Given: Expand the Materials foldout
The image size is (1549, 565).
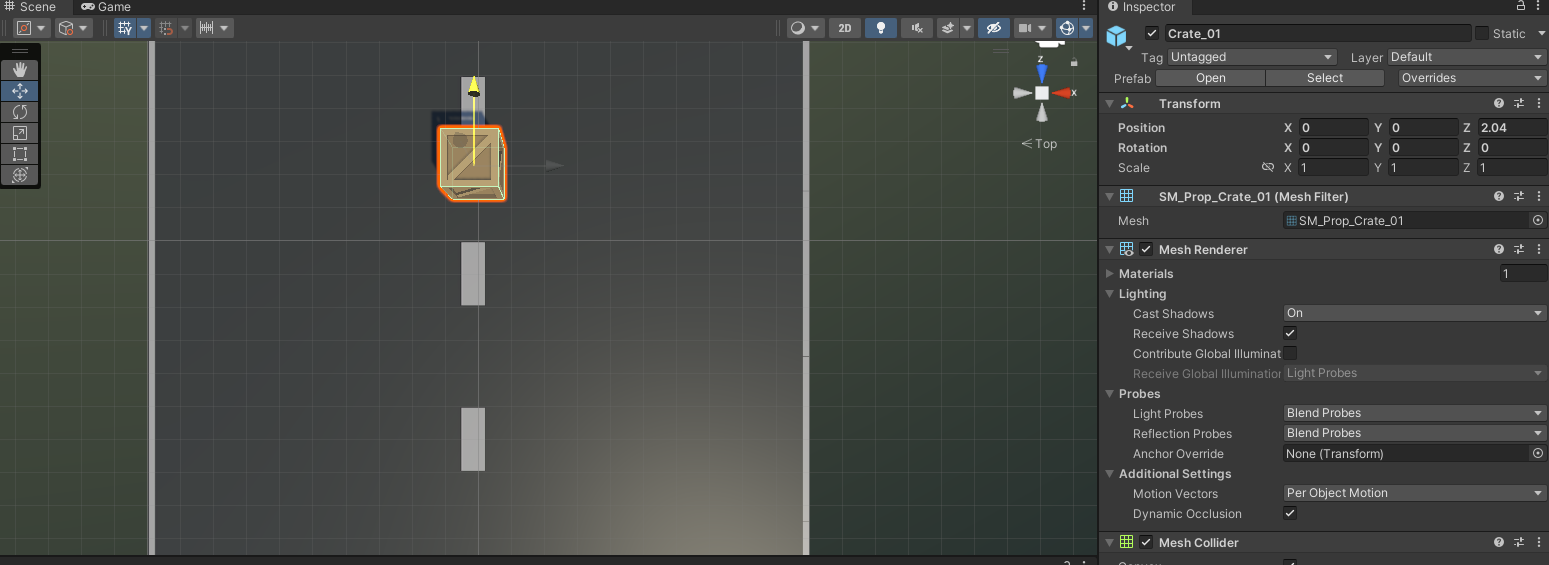Looking at the screenshot, I should (x=1110, y=273).
